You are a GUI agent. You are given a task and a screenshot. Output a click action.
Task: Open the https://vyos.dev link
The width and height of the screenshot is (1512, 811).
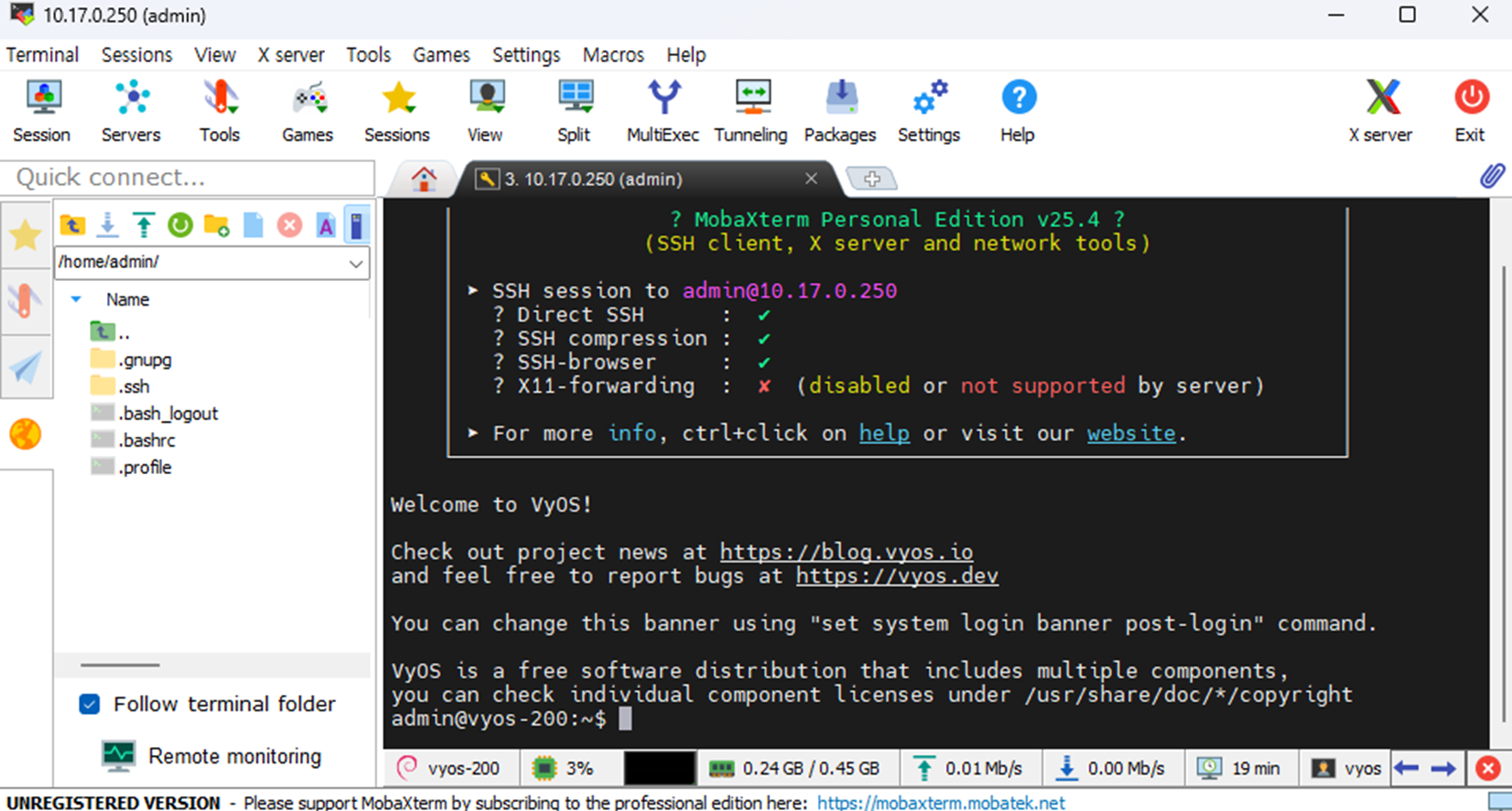coord(897,576)
